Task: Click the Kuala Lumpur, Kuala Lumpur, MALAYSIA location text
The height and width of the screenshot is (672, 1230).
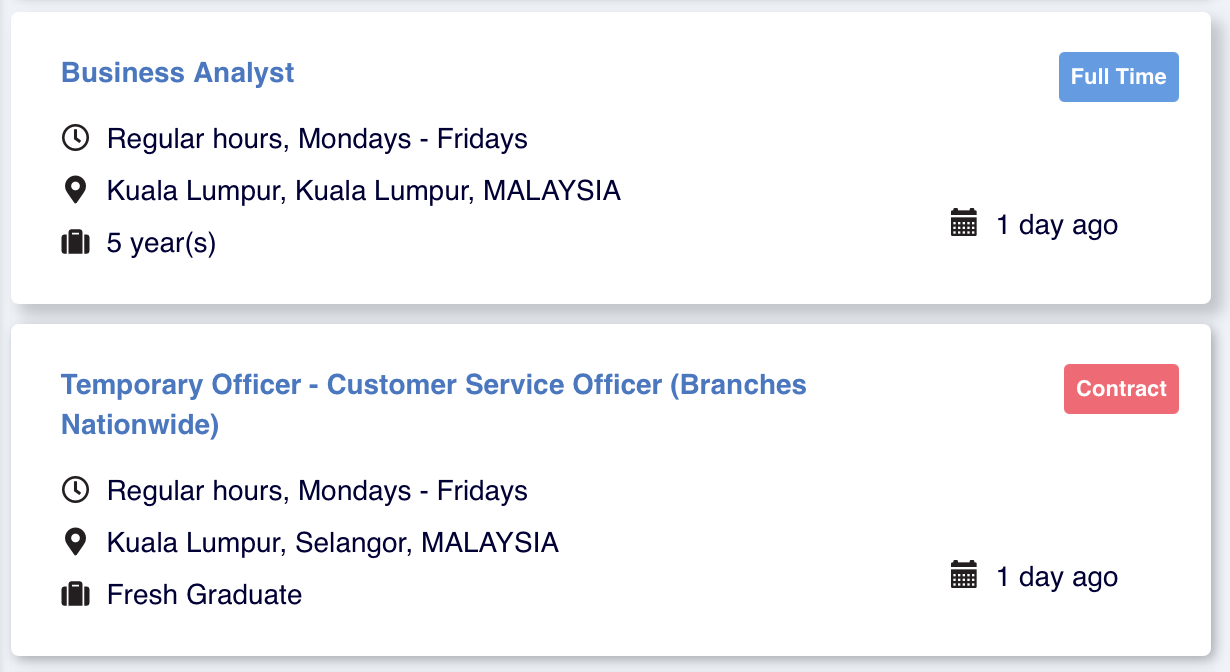Action: [364, 190]
